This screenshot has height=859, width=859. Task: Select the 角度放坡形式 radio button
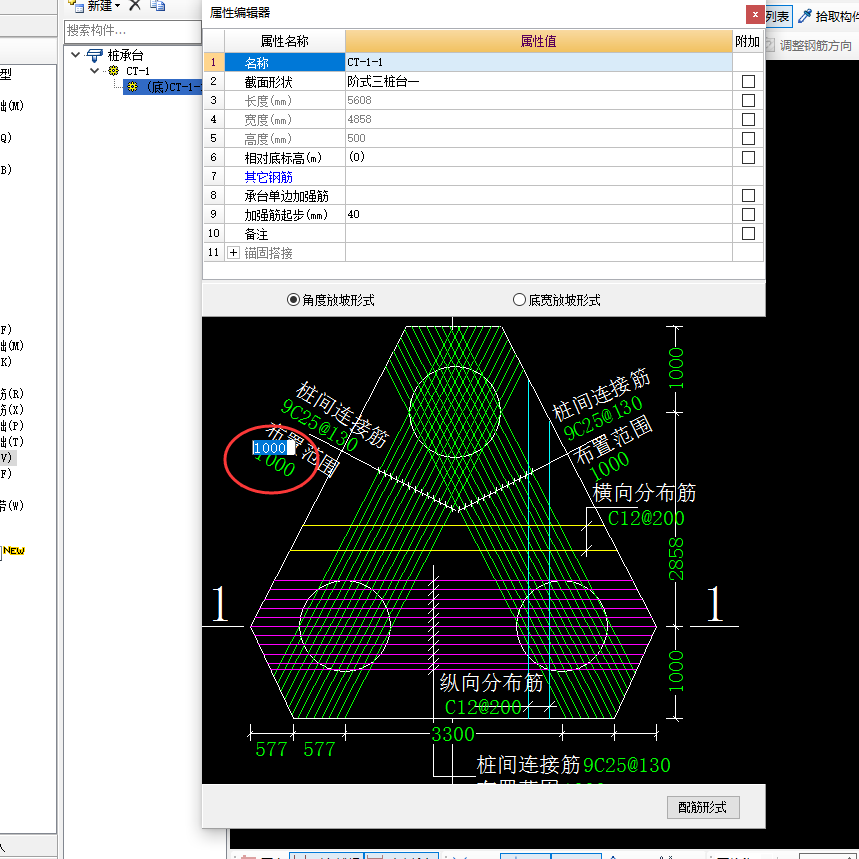coord(293,300)
